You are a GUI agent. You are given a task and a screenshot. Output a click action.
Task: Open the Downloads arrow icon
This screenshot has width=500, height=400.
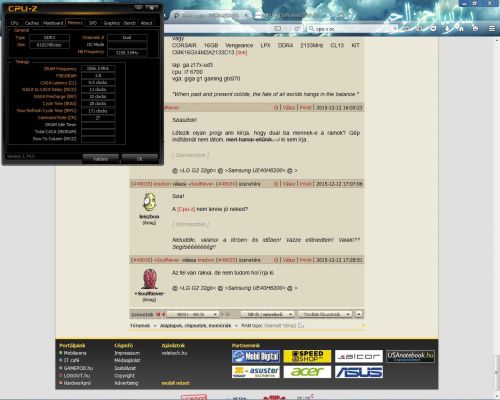point(447,29)
